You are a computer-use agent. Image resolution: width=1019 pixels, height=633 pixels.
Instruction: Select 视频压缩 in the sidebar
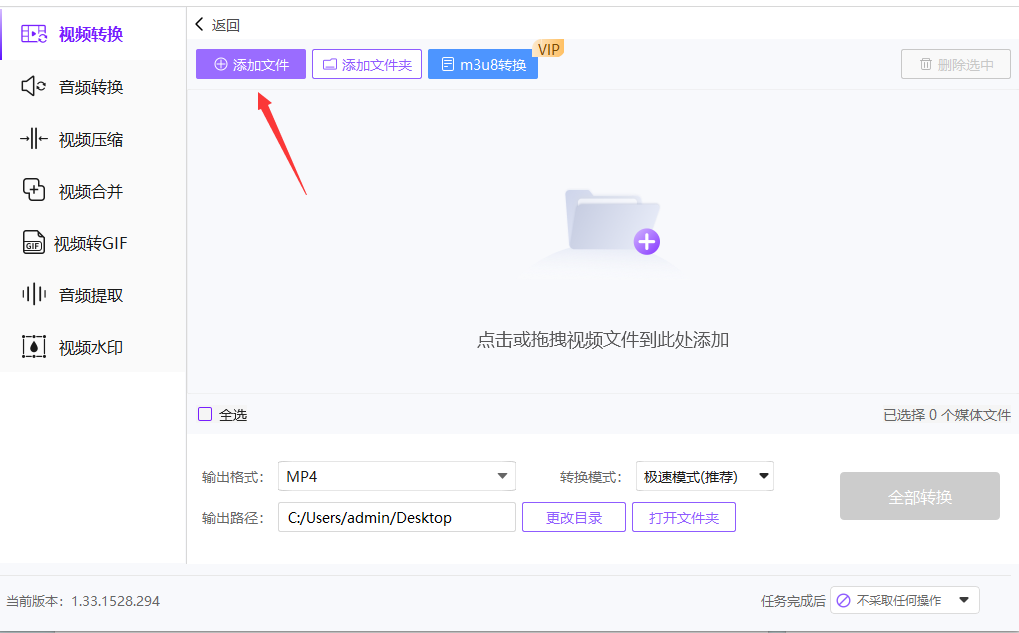(x=93, y=139)
